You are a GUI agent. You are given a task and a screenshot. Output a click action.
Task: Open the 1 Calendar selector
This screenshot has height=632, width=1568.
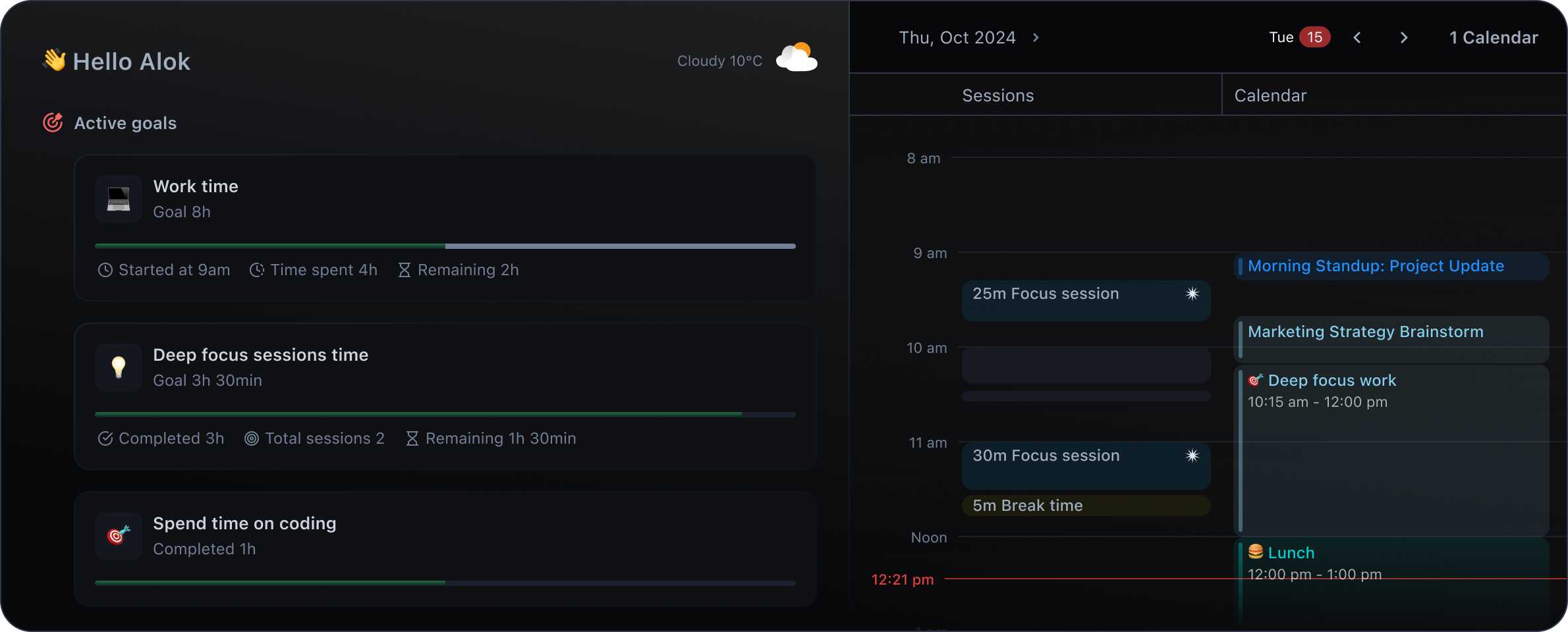1493,38
